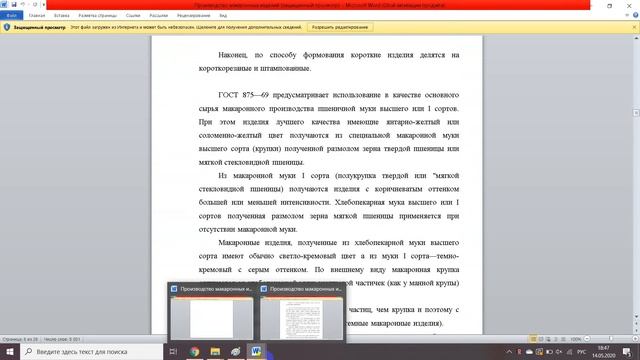Click the network signal tray icon
Viewport: 640px width, 360px height.
pos(569,352)
